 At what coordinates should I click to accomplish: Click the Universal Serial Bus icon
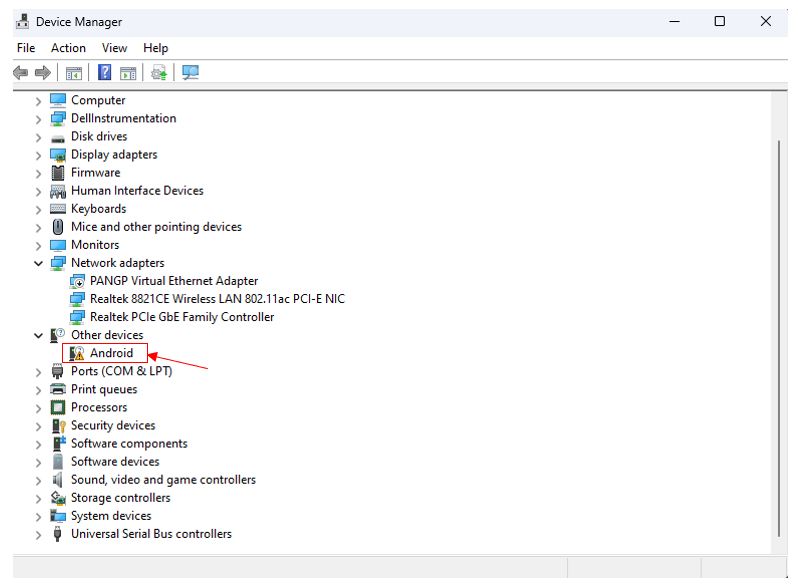pyautogui.click(x=58, y=534)
